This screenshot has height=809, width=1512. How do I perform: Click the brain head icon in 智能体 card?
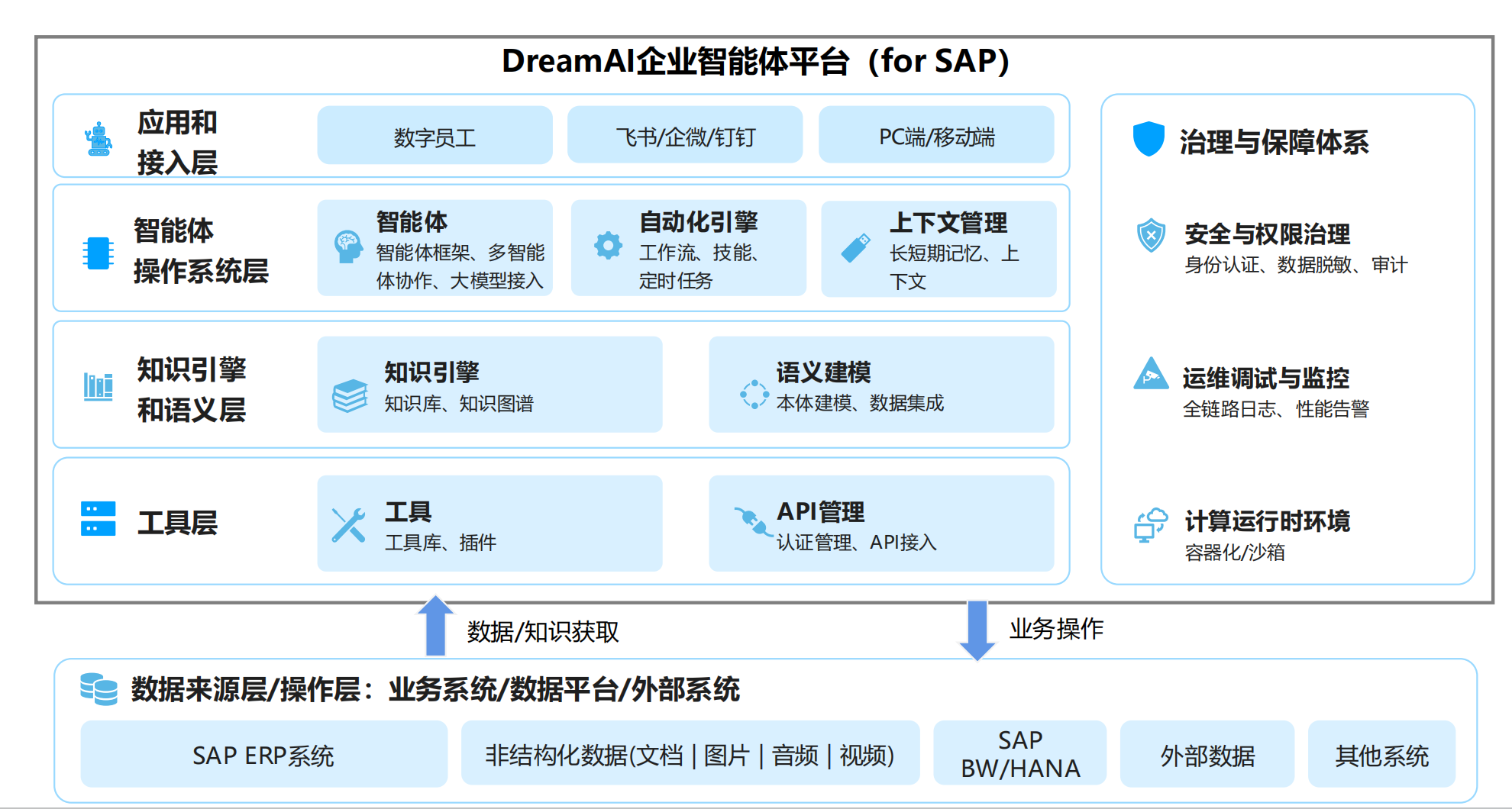tap(348, 247)
